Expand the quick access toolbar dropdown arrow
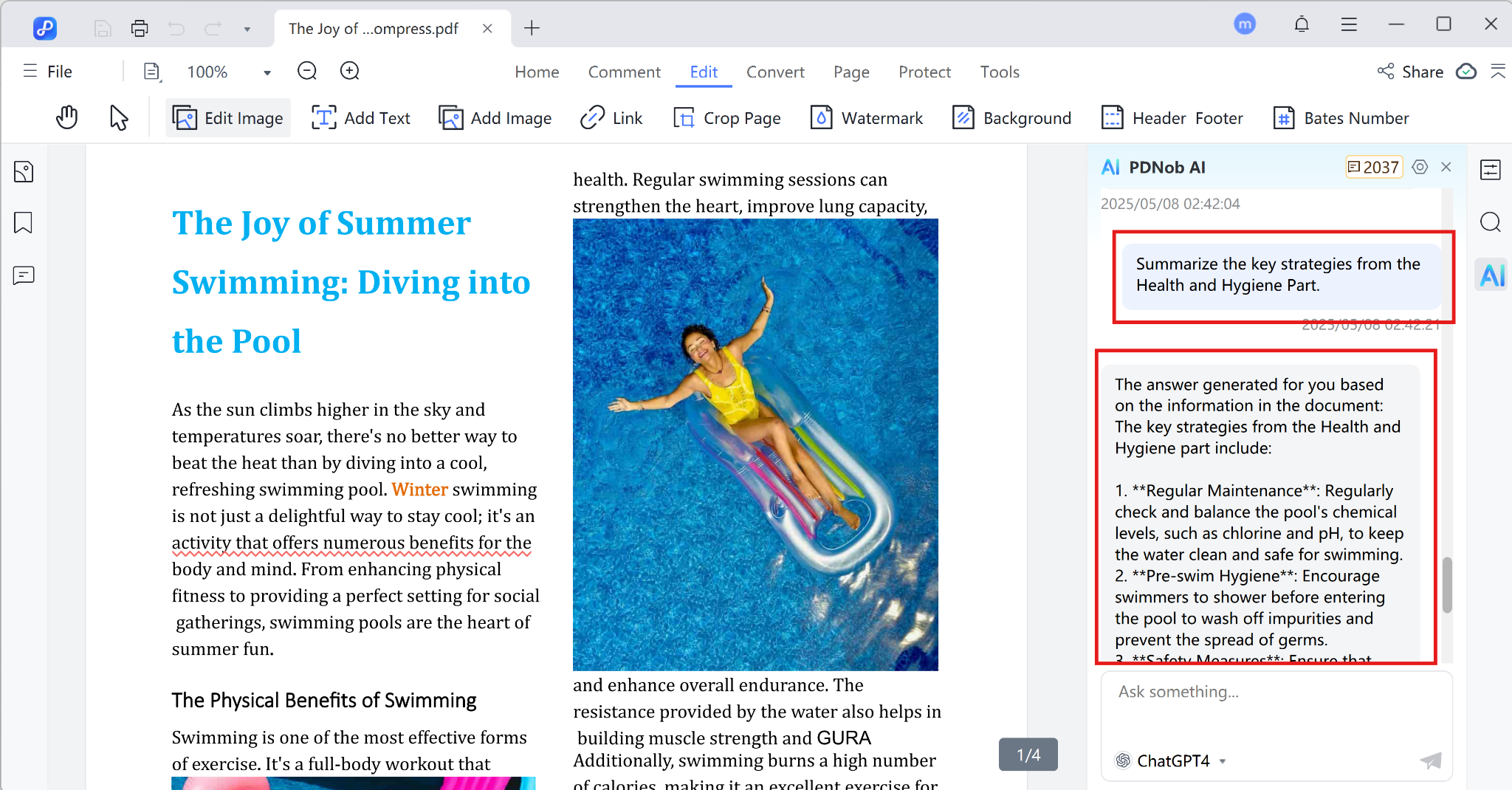 tap(247, 29)
